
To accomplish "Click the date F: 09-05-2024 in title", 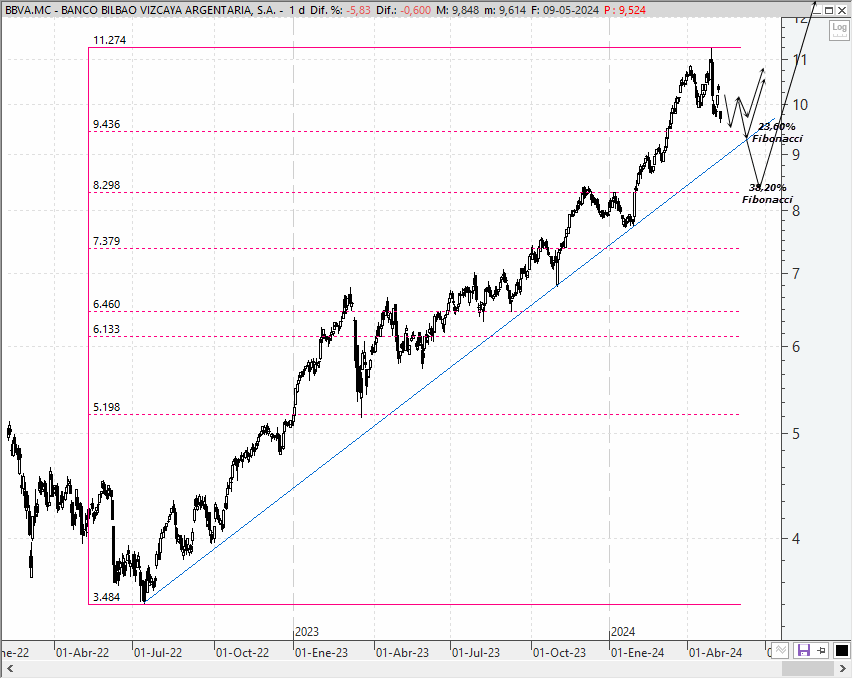I will tap(564, 10).
